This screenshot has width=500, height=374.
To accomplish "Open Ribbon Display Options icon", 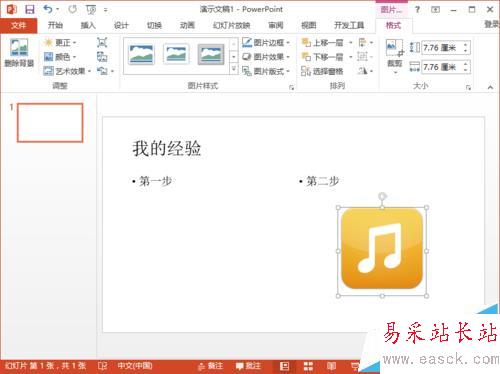I will [435, 10].
